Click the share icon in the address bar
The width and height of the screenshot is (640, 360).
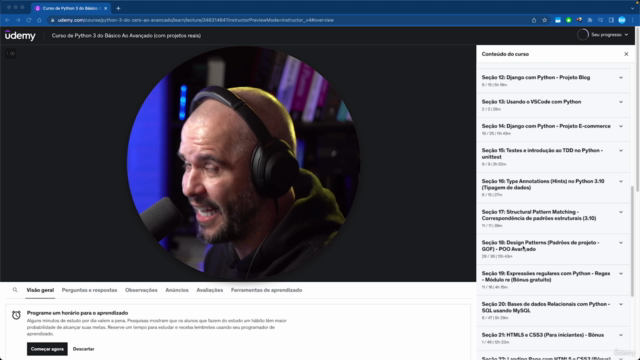[534, 20]
